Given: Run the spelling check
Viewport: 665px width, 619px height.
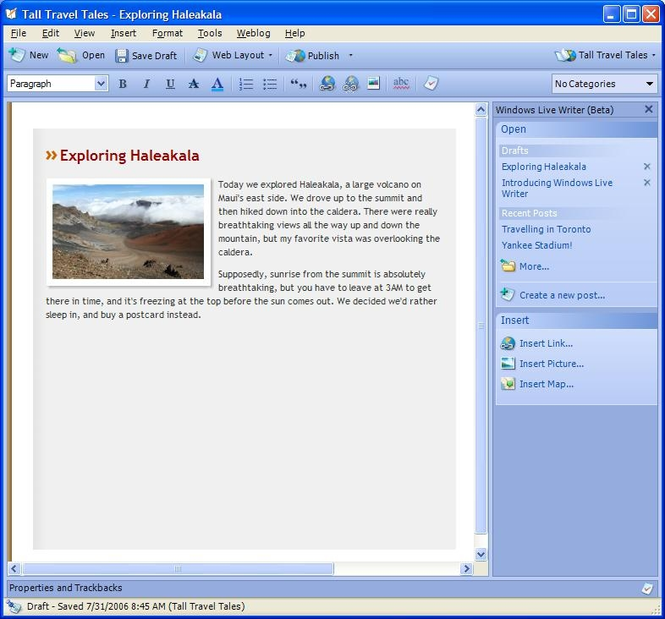Looking at the screenshot, I should pyautogui.click(x=401, y=84).
